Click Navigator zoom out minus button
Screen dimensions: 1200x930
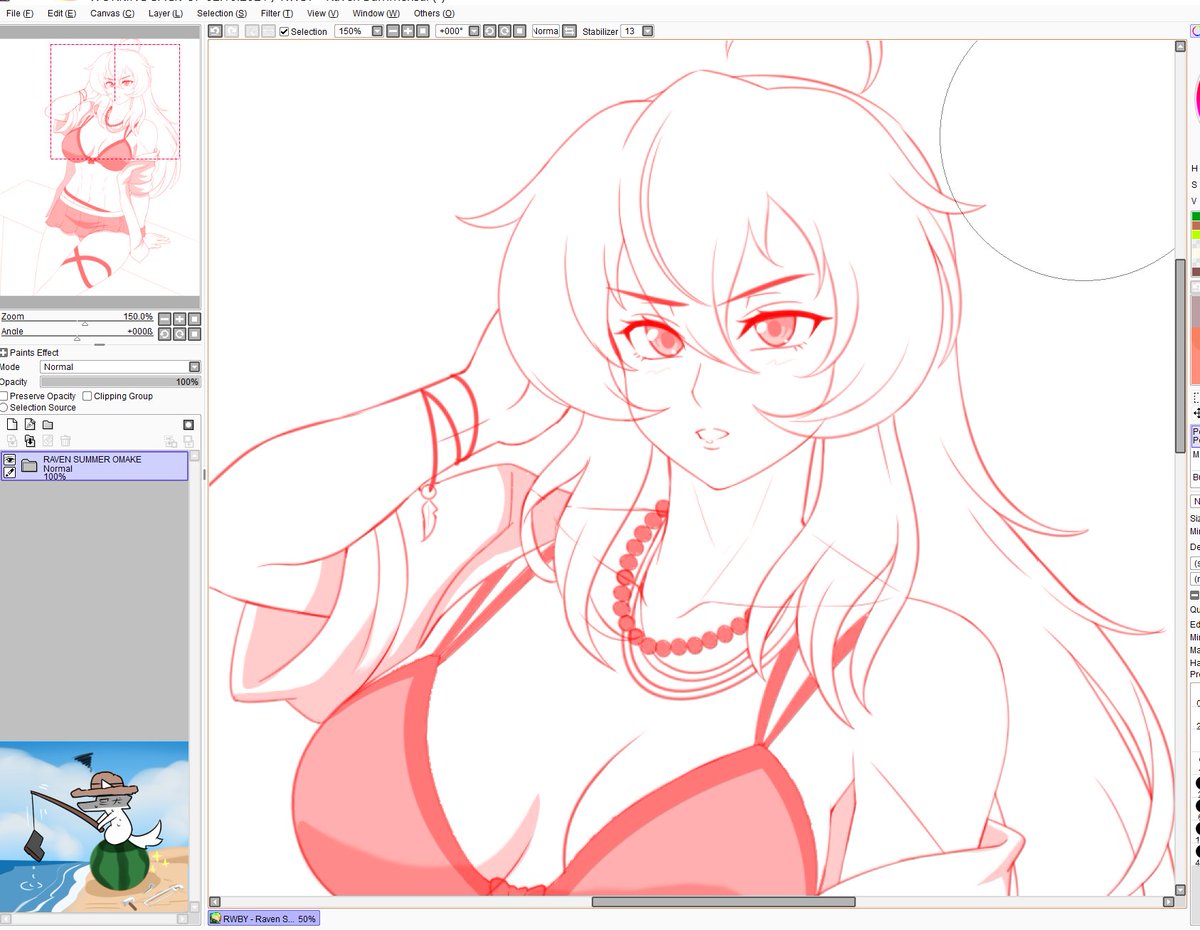point(165,319)
